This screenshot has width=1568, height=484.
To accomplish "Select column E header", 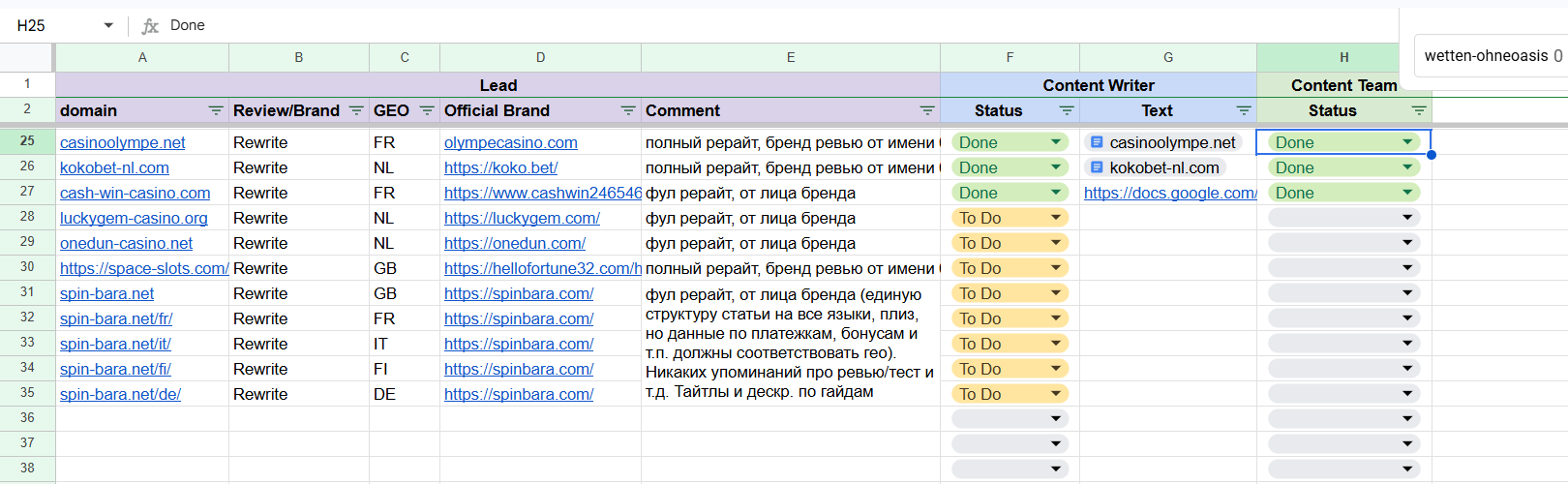I will [x=790, y=58].
